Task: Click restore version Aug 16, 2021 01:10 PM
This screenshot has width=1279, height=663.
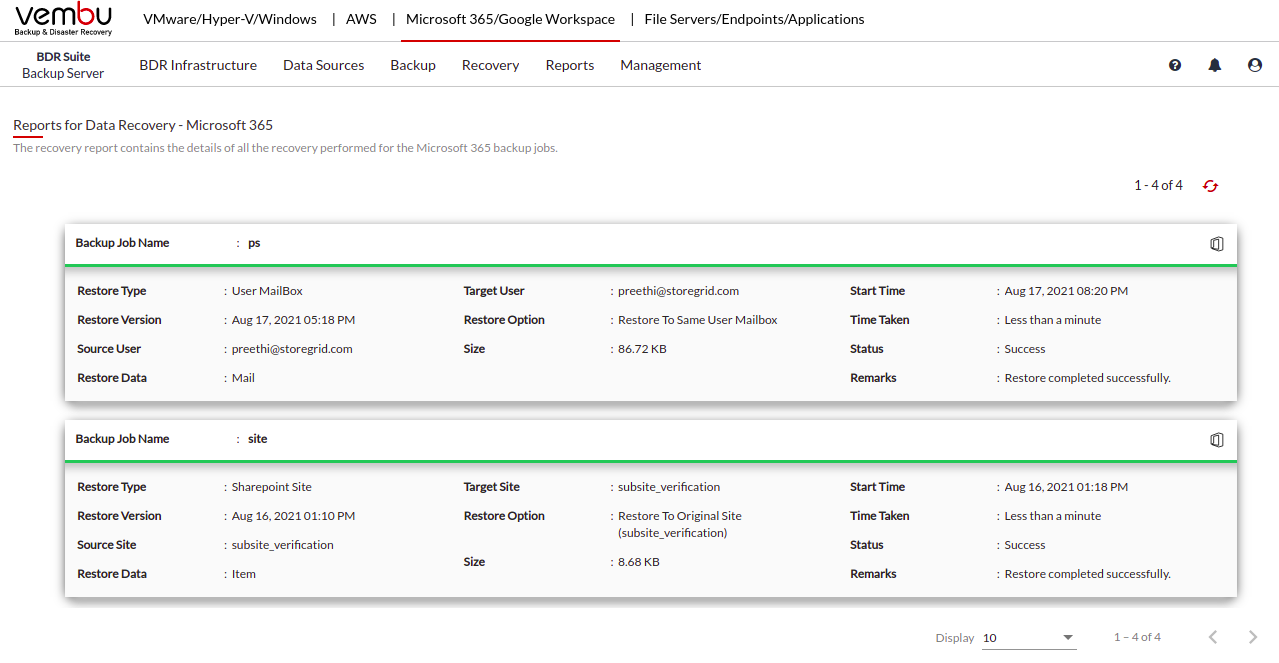Action: [x=293, y=516]
